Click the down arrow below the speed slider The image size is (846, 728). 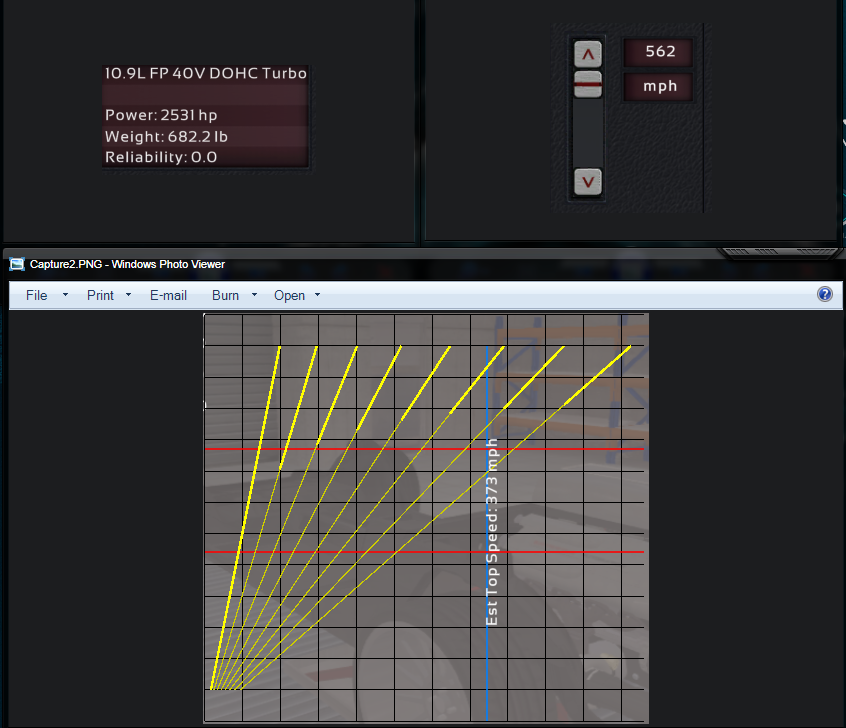(588, 182)
